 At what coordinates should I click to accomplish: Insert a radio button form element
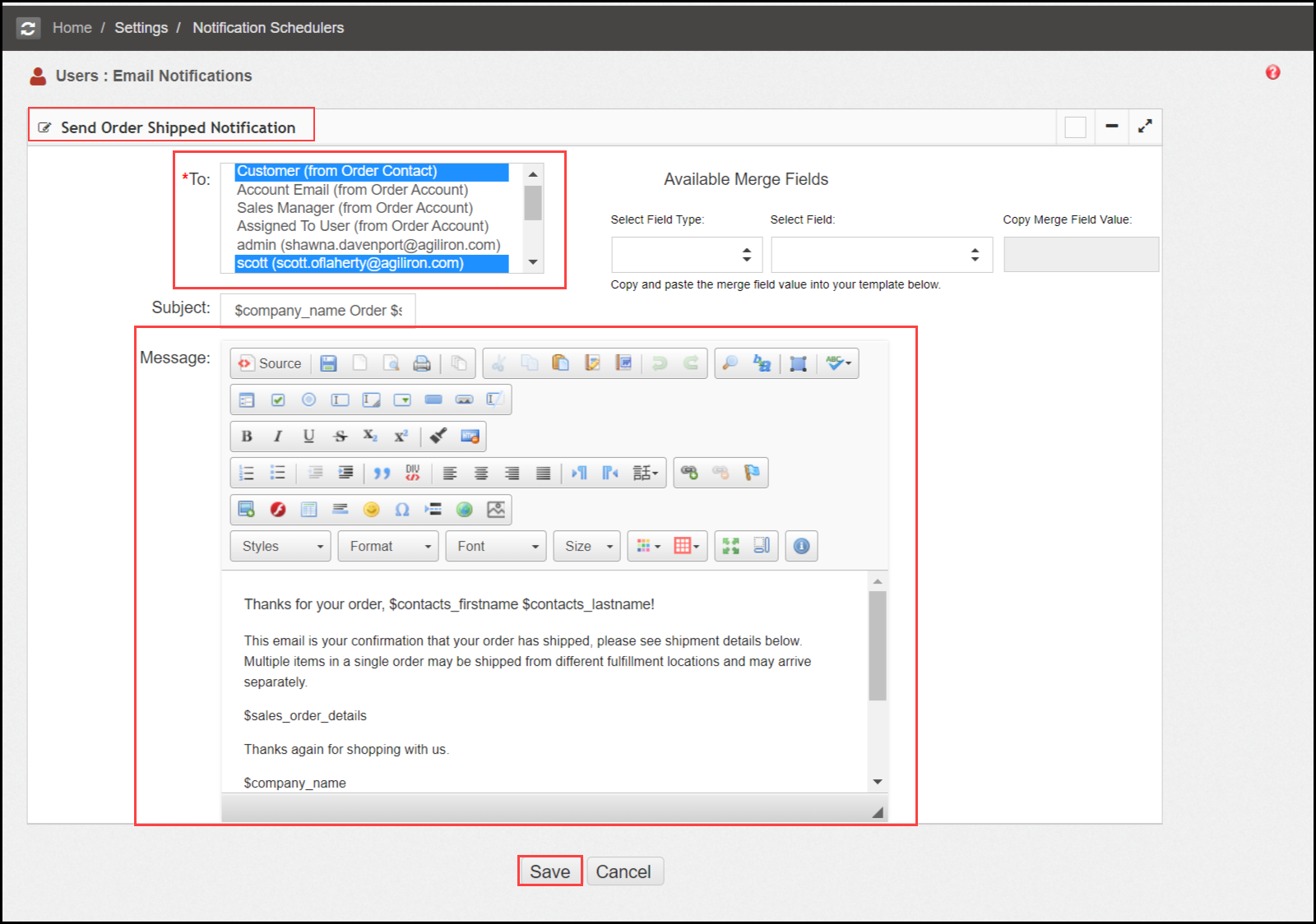(x=308, y=400)
